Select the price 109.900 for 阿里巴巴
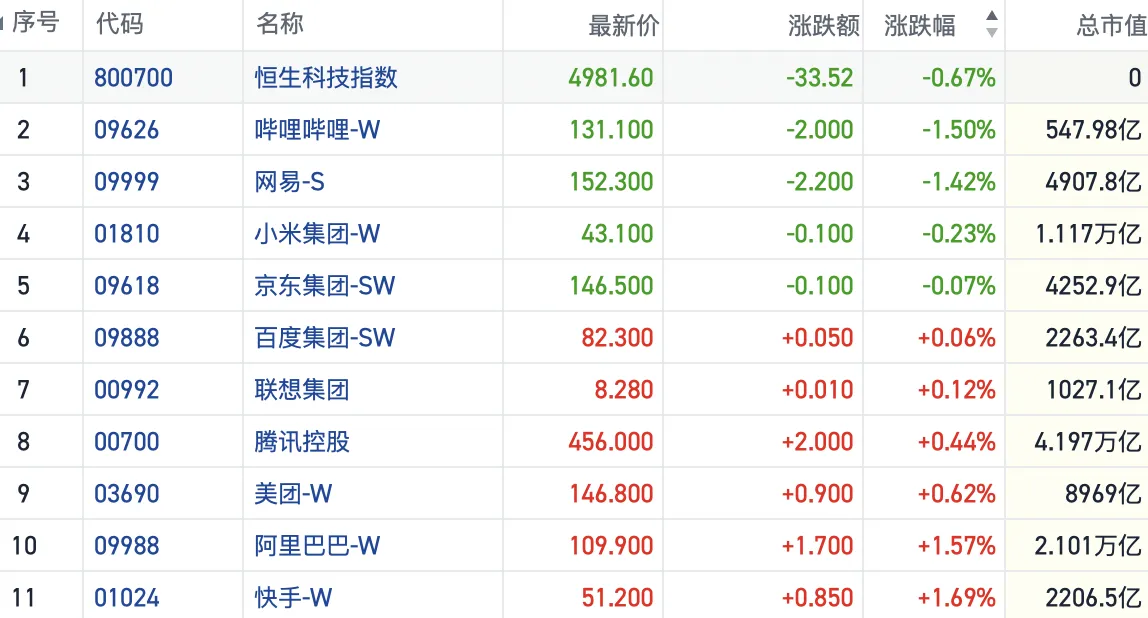The width and height of the screenshot is (1148, 618). tap(611, 546)
